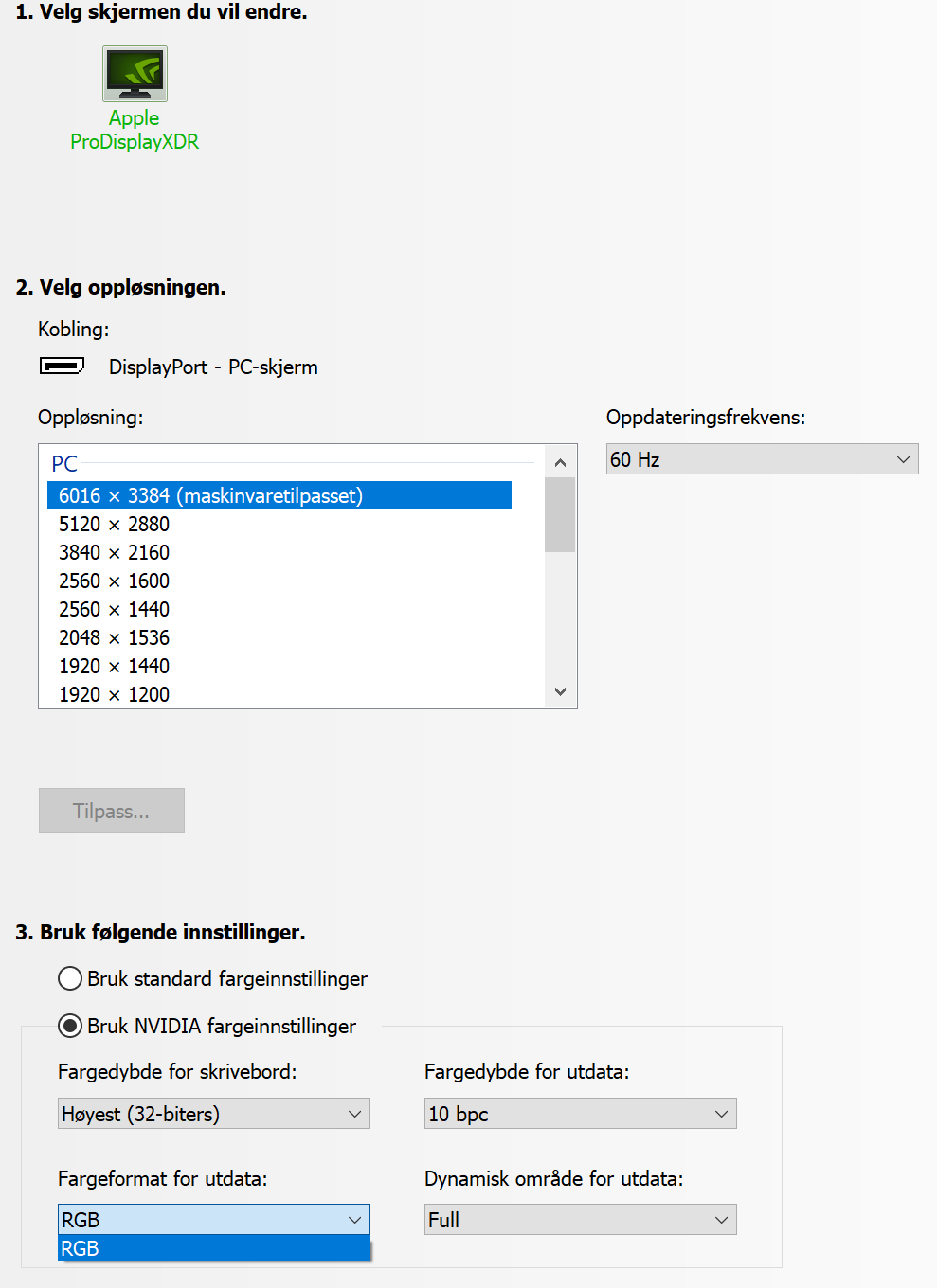The height and width of the screenshot is (1288, 937).
Task: Click 'DisplayPort - PC-skjerm' connection text
Action: click(213, 367)
